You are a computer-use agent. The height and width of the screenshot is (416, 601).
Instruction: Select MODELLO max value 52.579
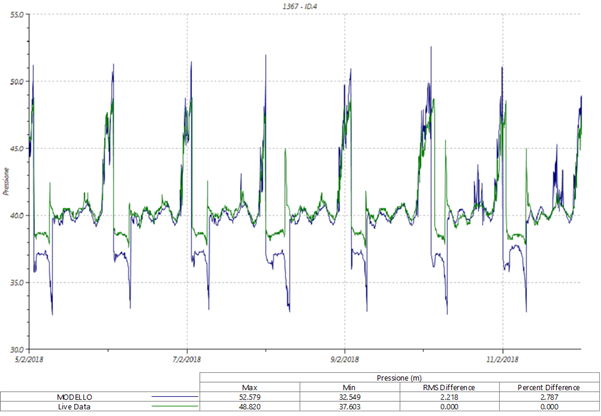(x=251, y=397)
